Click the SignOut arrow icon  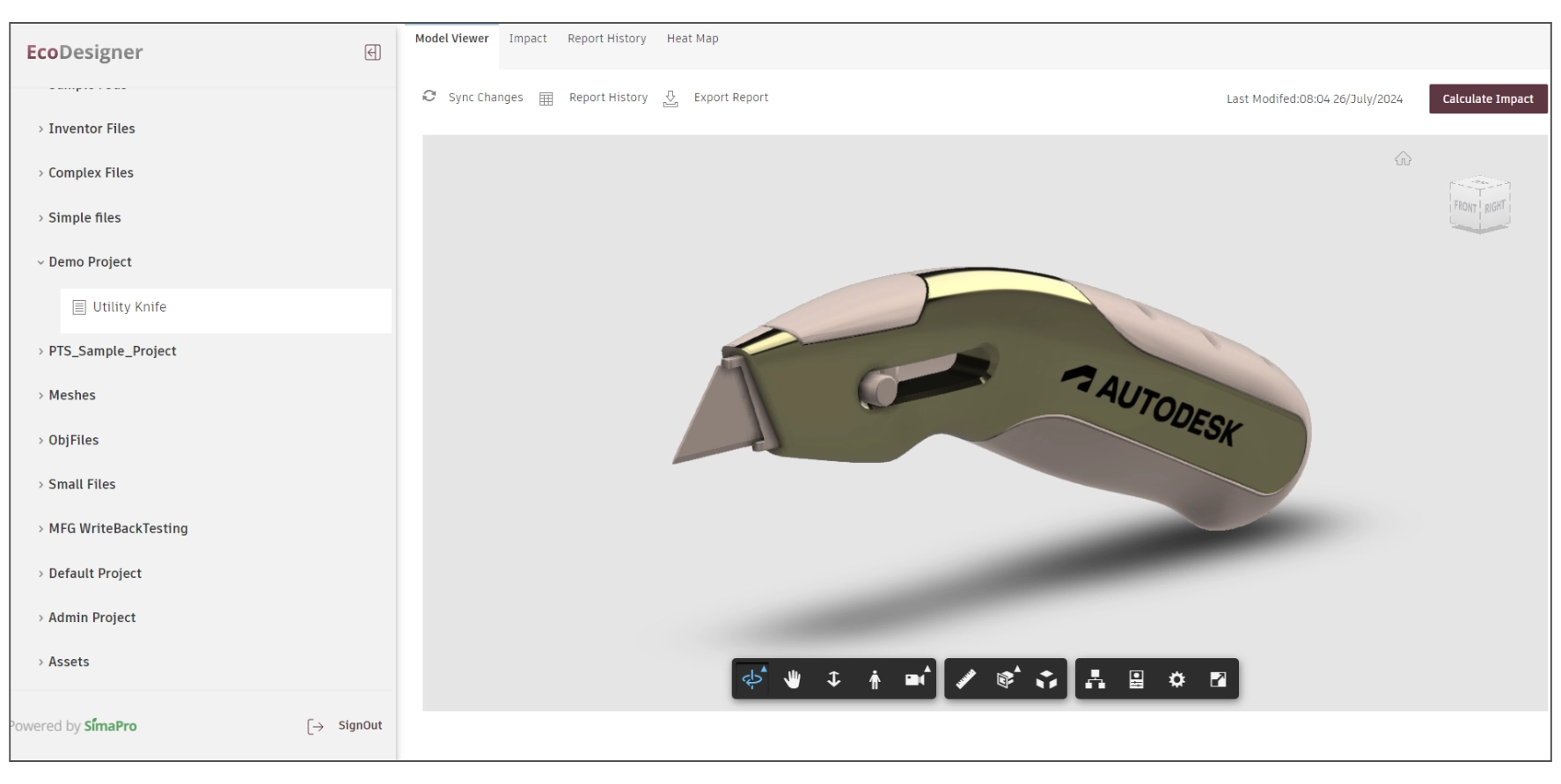point(315,727)
